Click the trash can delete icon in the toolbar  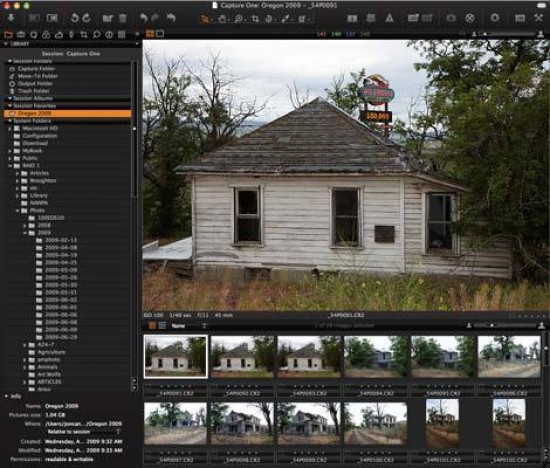pyautogui.click(x=122, y=18)
